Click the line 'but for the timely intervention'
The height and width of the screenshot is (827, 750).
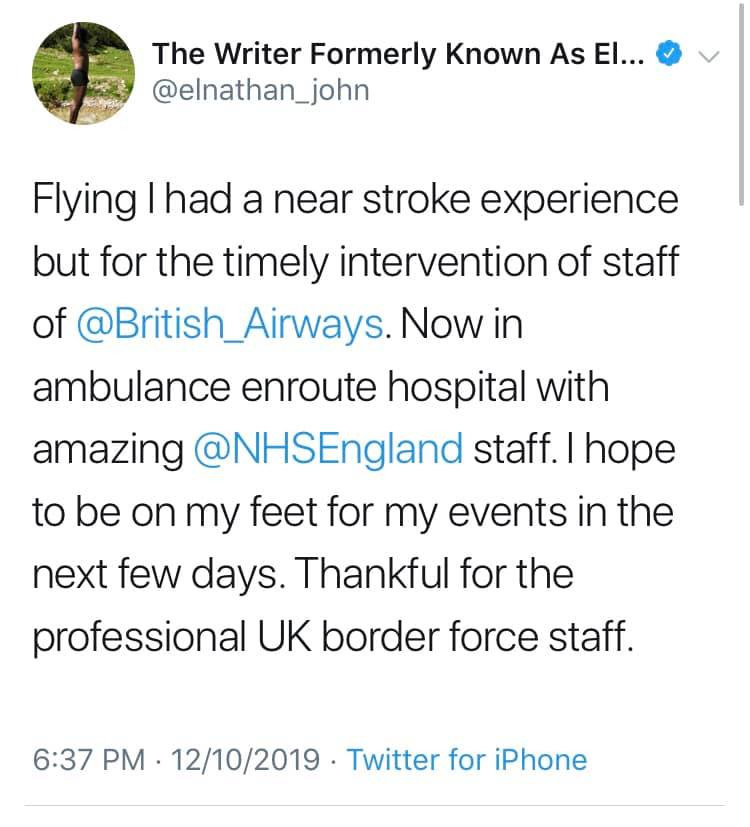tap(300, 264)
